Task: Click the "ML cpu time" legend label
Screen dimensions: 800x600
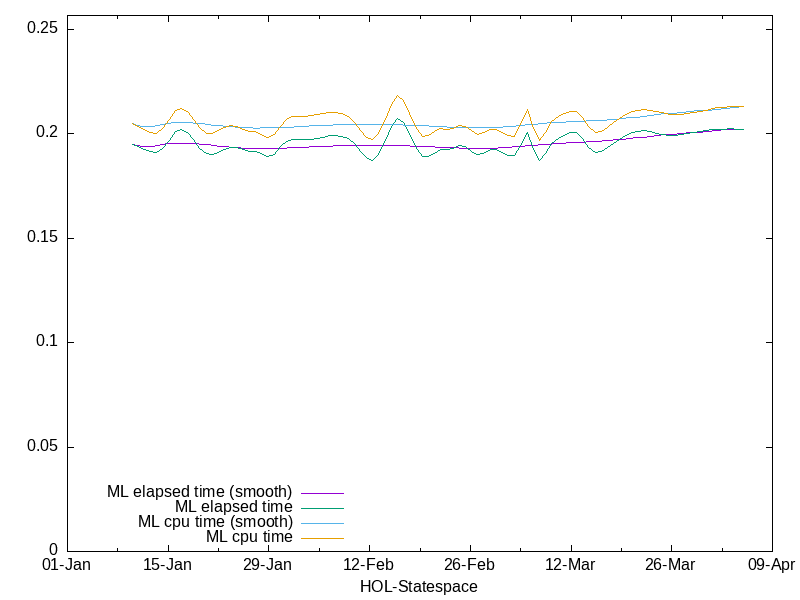Action: pyautogui.click(x=249, y=537)
